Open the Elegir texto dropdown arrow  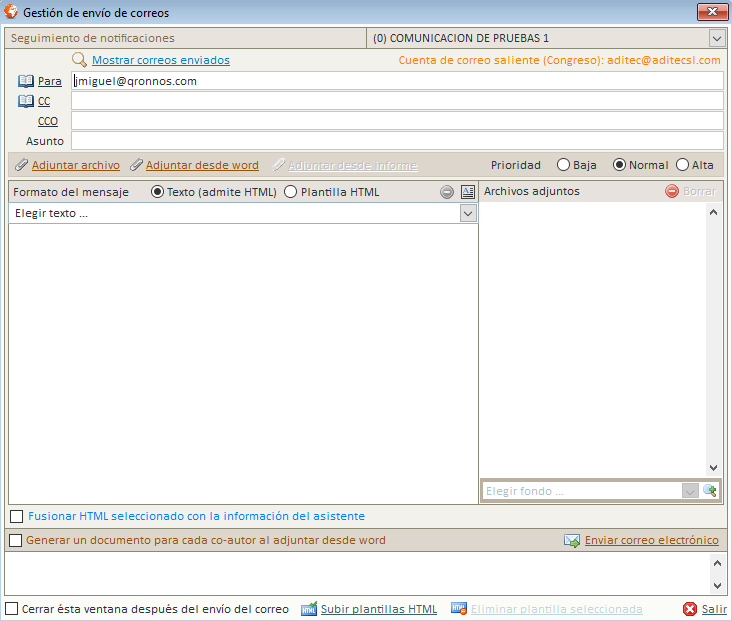click(x=468, y=213)
